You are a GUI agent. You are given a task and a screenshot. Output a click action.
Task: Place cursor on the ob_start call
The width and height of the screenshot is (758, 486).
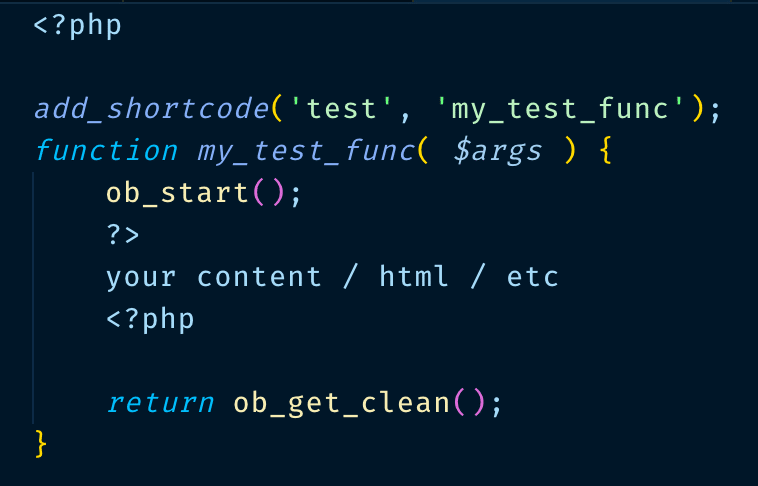pyautogui.click(x=177, y=193)
